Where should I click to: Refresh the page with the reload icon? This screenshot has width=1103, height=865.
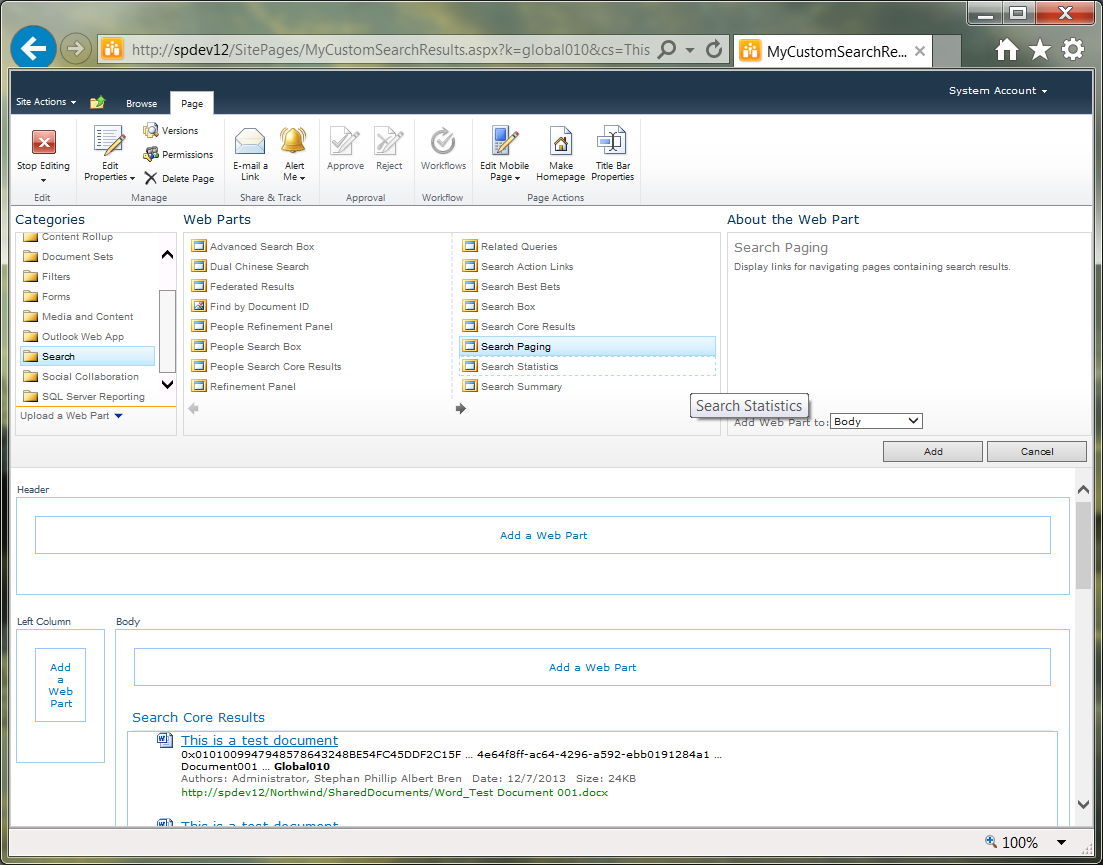[x=714, y=49]
